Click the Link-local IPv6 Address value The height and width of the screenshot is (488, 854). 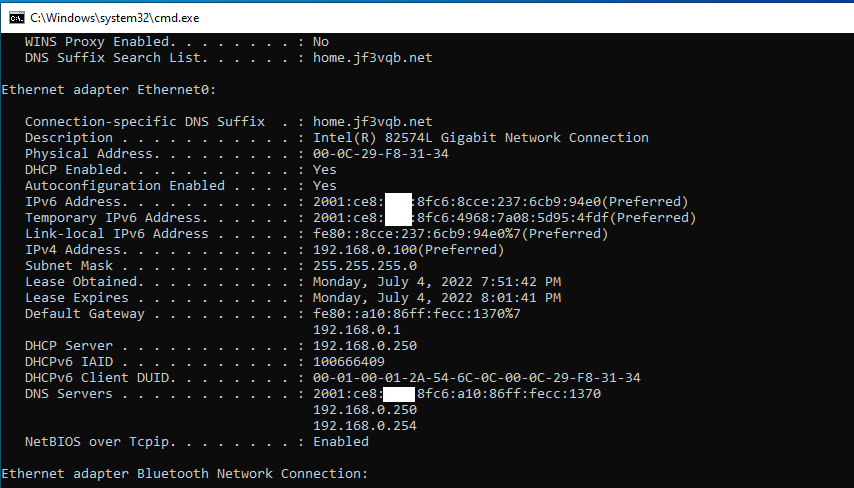pyautogui.click(x=460, y=234)
